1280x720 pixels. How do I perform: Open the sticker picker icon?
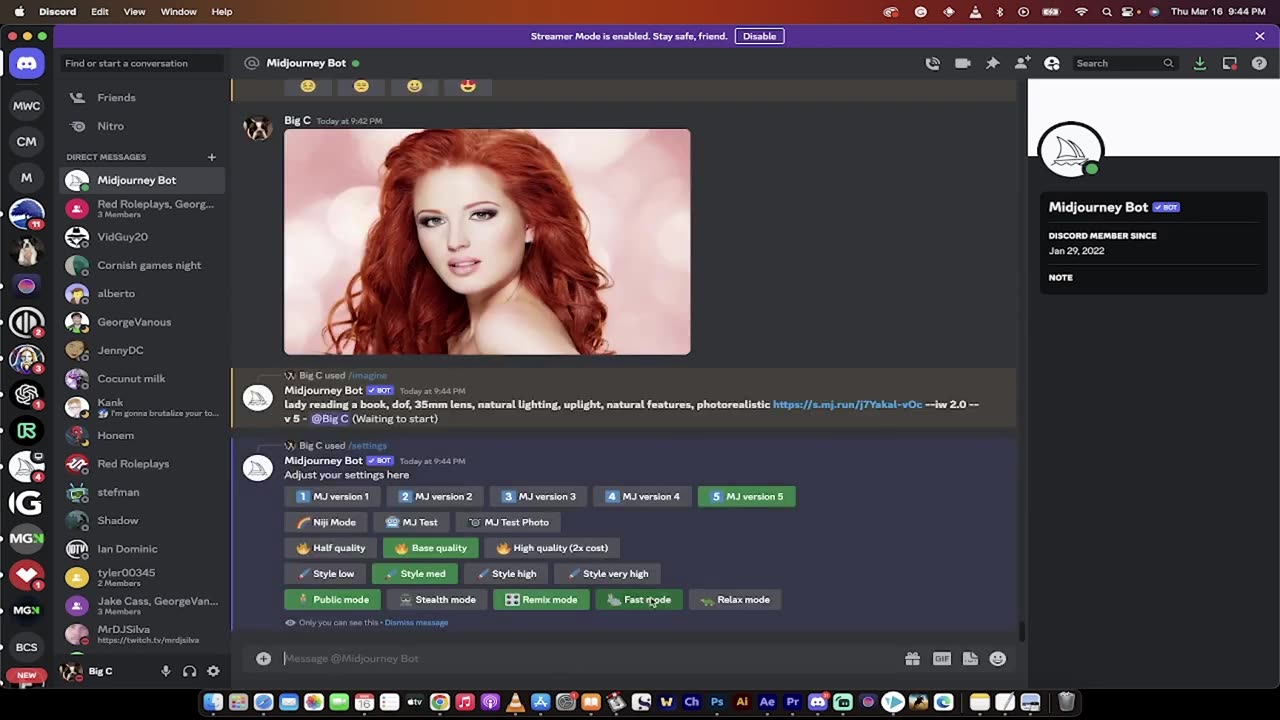pos(970,658)
